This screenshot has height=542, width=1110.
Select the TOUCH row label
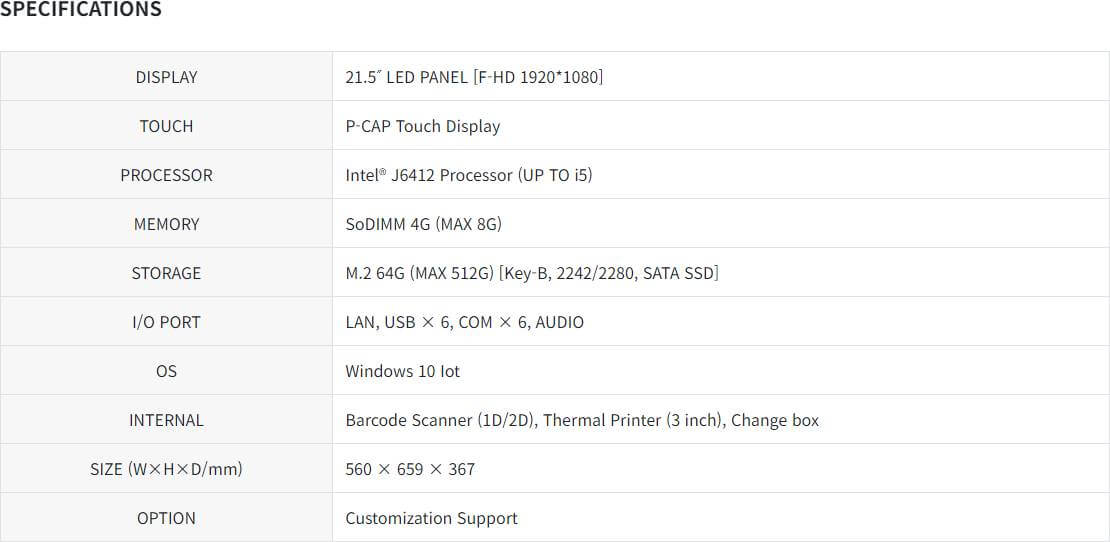coord(166,126)
